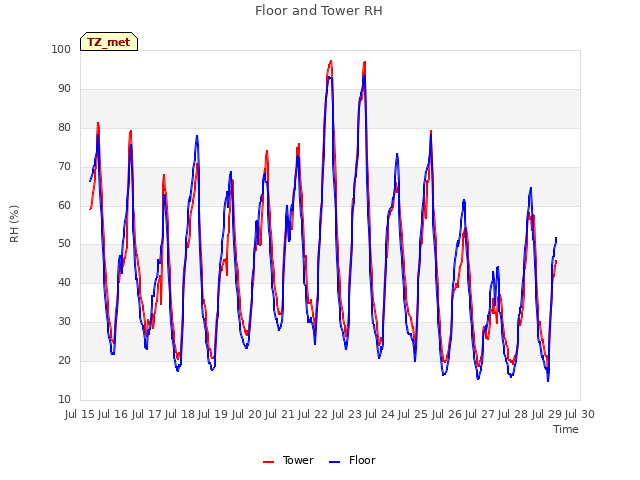Screen dimensions: 640x480
Task: Click the 100 y-axis tick label
Action: point(61,49)
